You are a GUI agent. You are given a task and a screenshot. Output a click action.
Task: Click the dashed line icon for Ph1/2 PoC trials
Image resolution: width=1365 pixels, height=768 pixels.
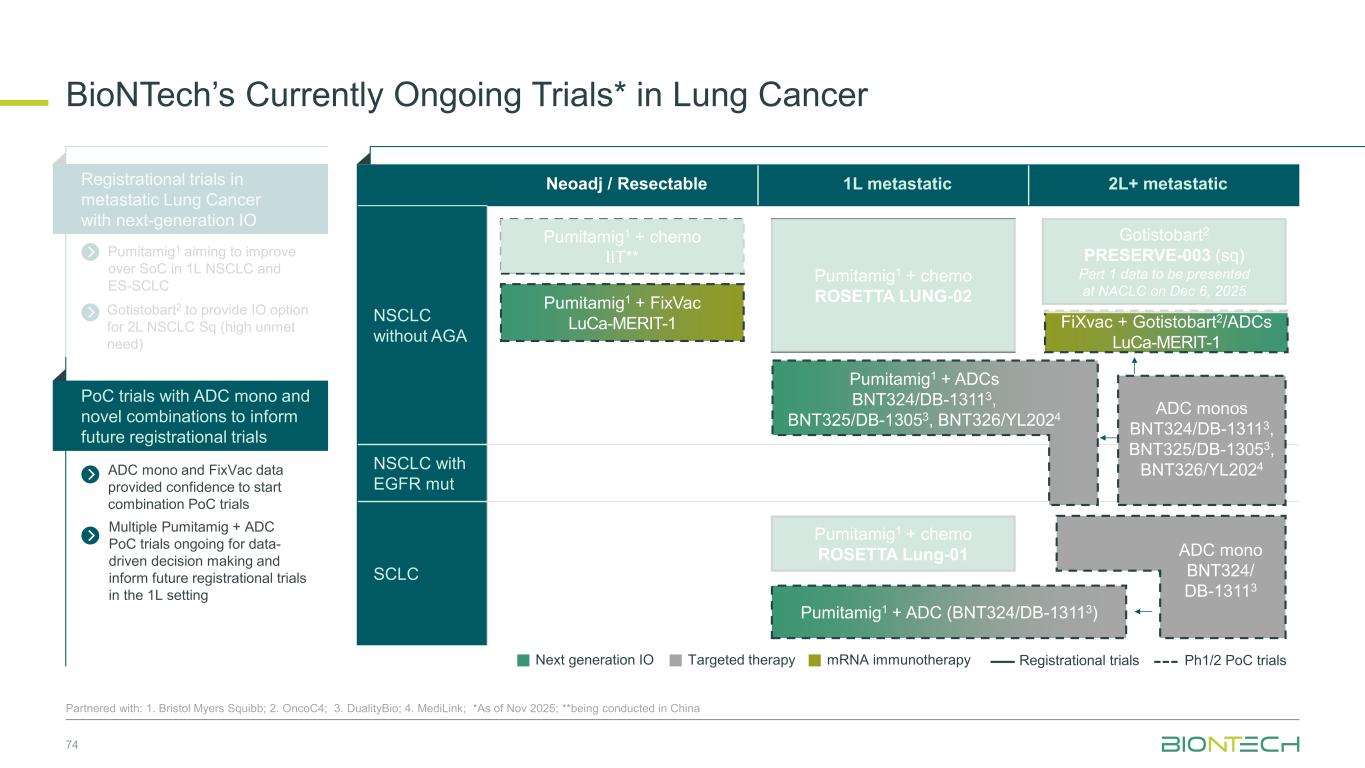(x=1167, y=660)
